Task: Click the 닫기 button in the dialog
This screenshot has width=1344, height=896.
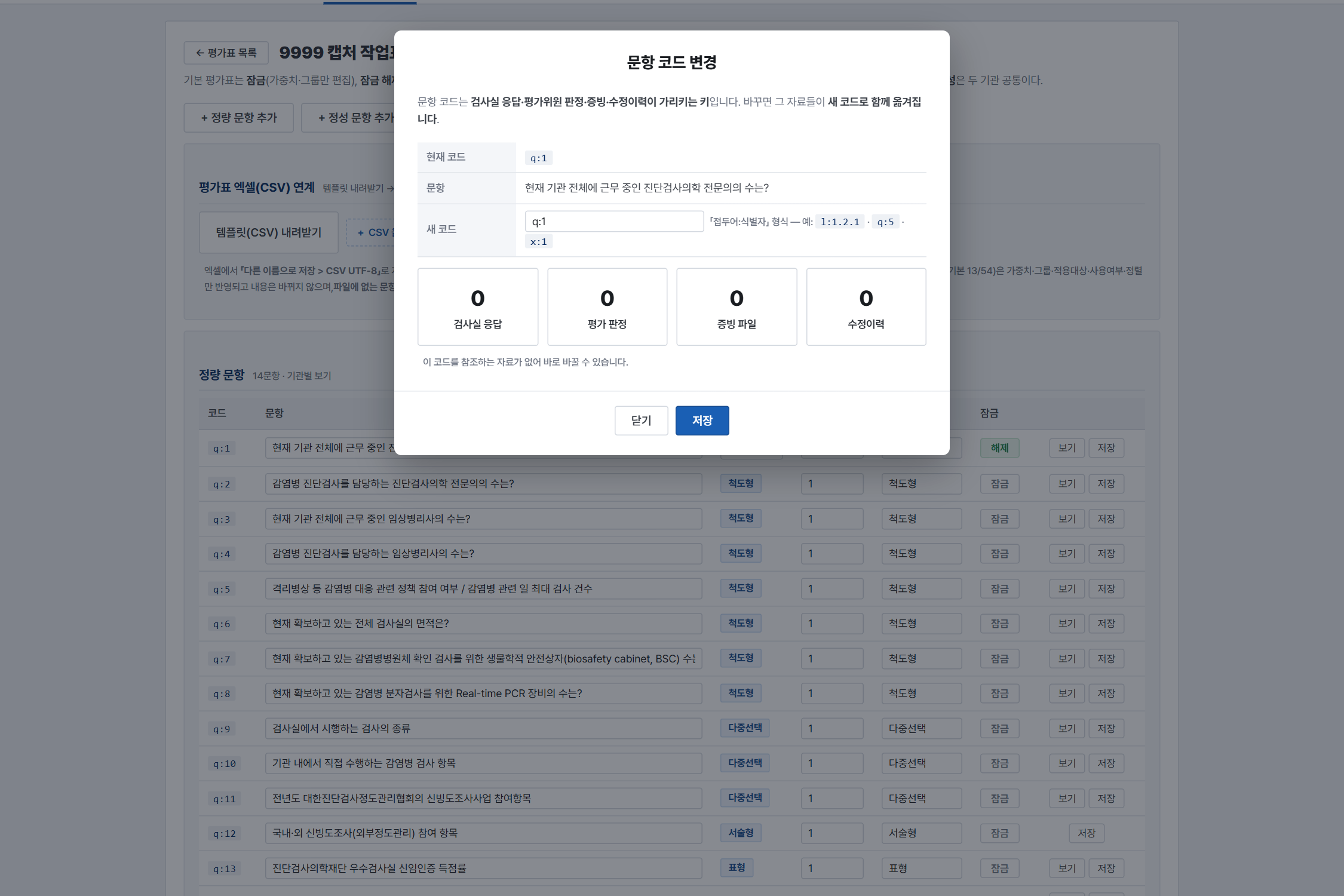Action: pos(641,421)
